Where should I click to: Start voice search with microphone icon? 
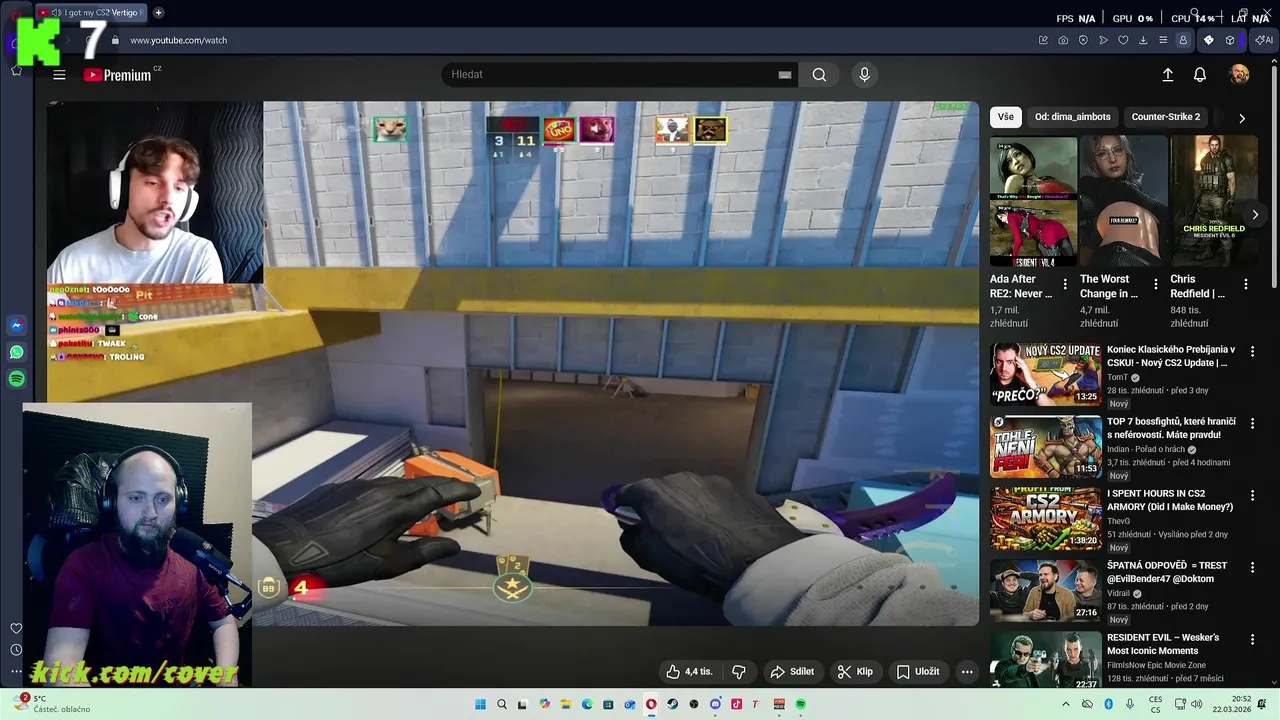pos(864,75)
